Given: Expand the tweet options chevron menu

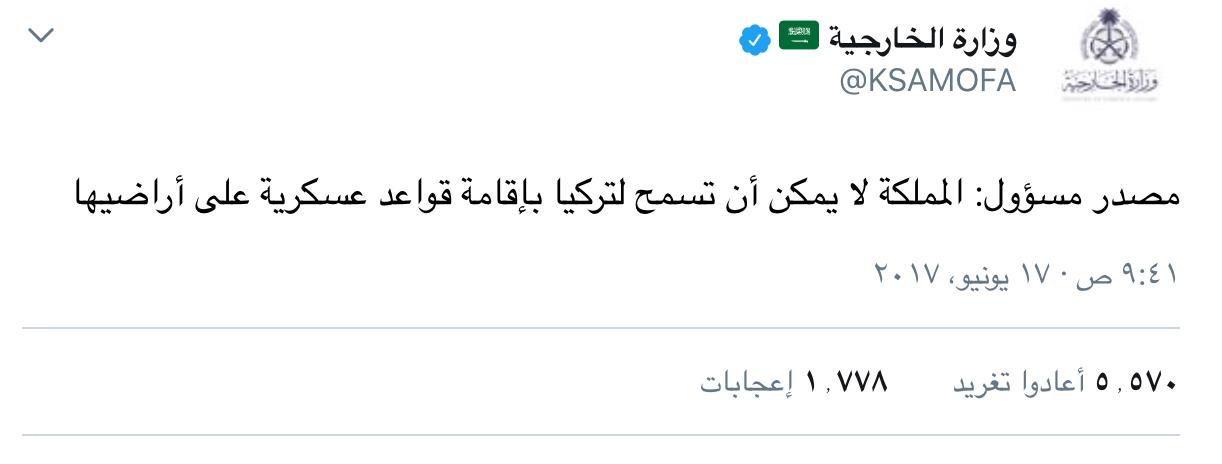Looking at the screenshot, I should [41, 36].
